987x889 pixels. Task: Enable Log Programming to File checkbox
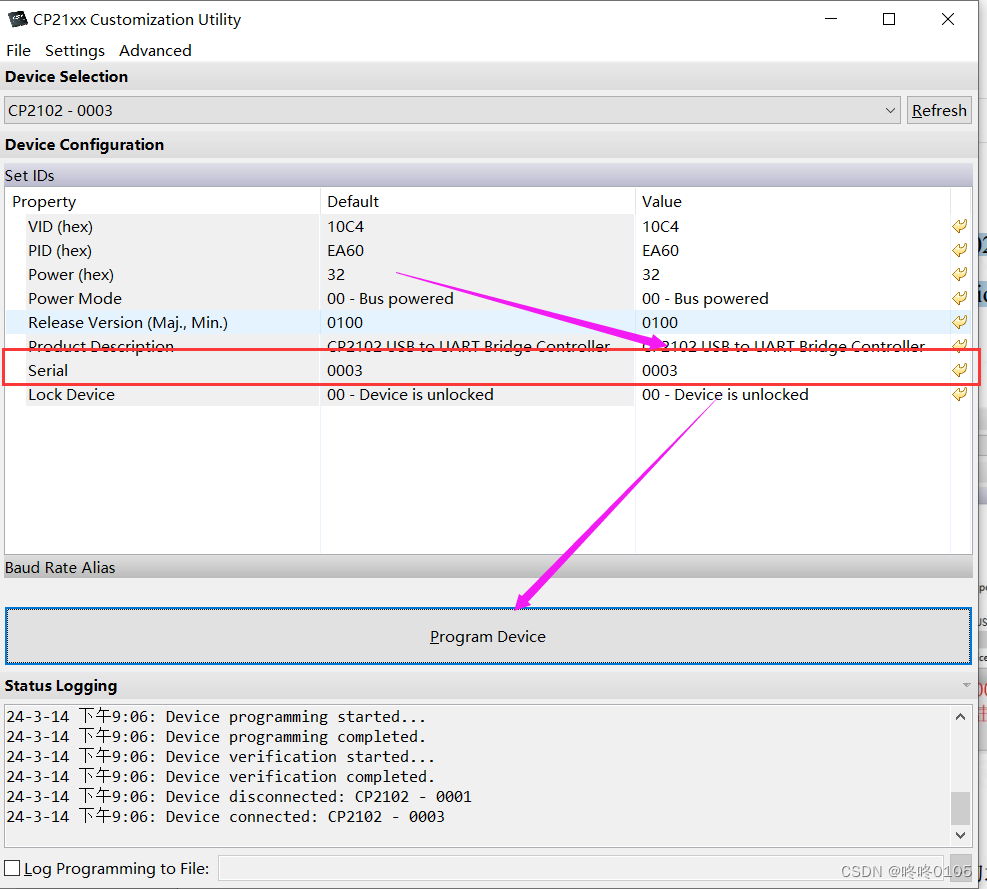pyautogui.click(x=12, y=868)
